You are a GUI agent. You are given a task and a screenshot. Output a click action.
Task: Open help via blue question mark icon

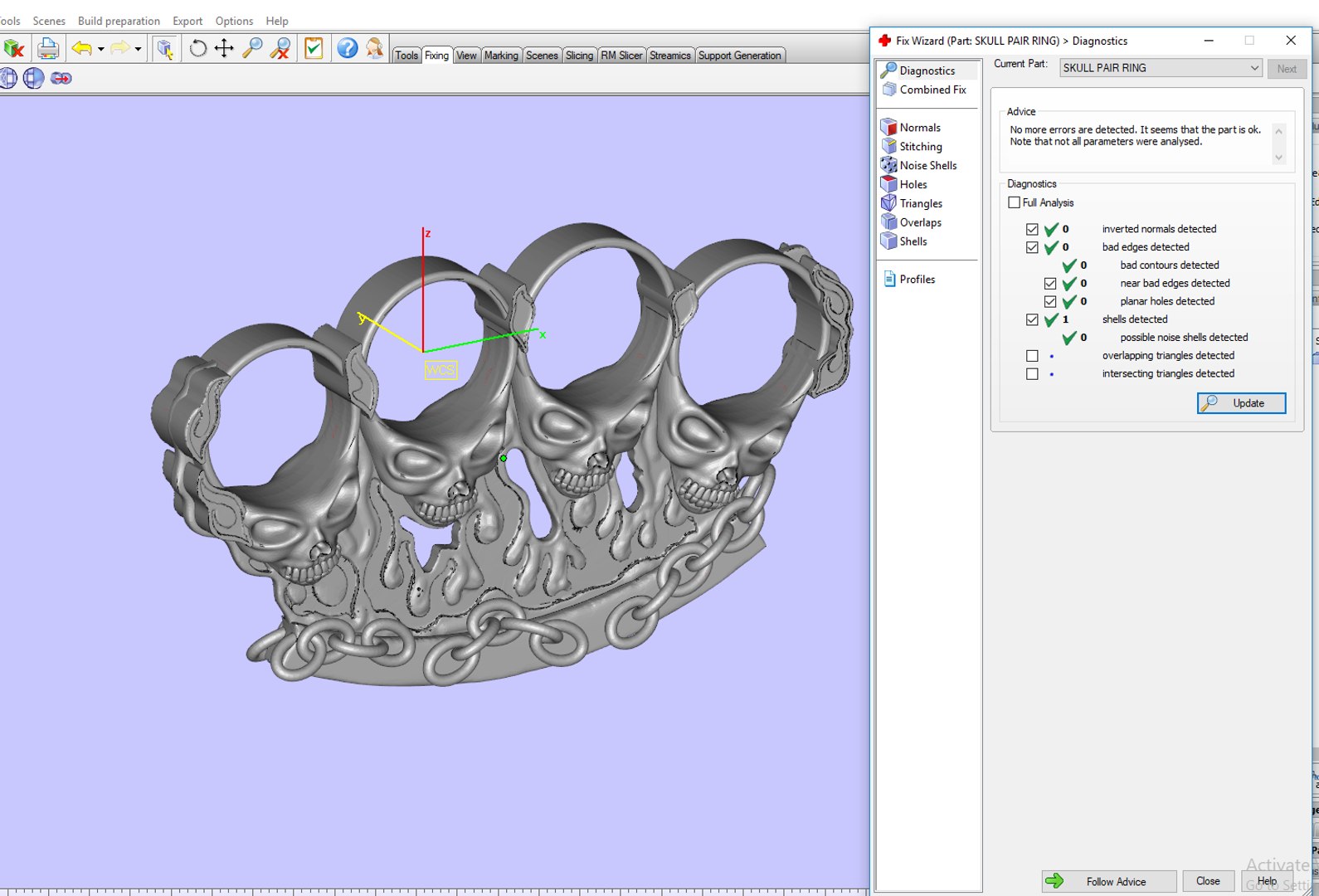348,48
